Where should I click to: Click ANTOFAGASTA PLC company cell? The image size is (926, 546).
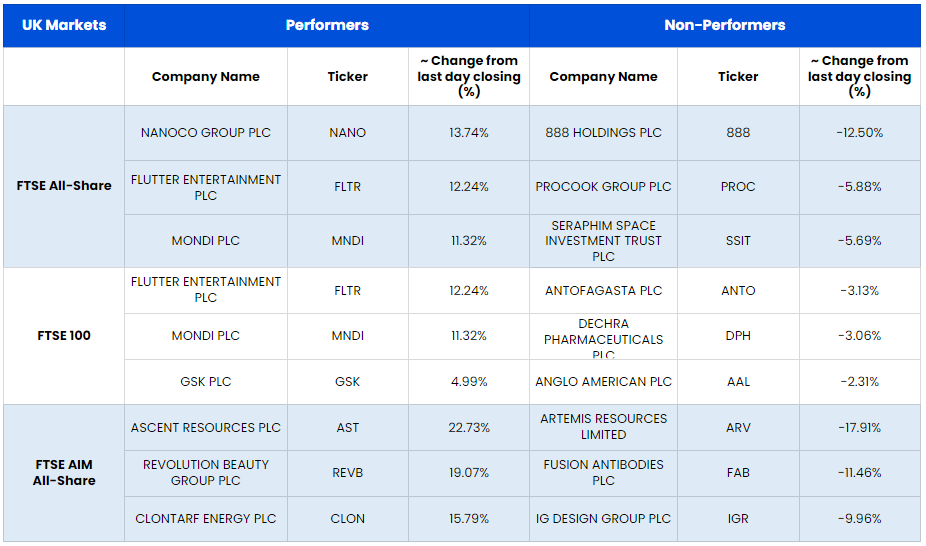603,291
